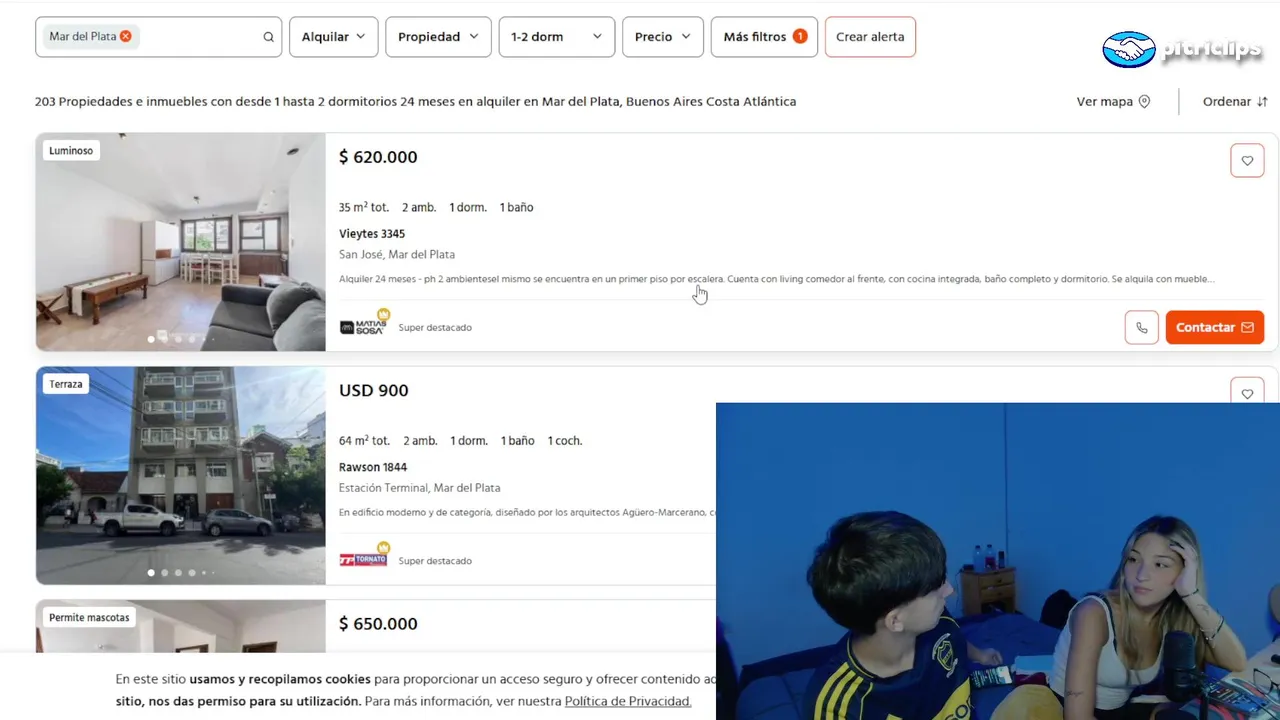1280x720 pixels.
Task: Open the Vieytes 3345 listing photo
Action: tap(181, 242)
